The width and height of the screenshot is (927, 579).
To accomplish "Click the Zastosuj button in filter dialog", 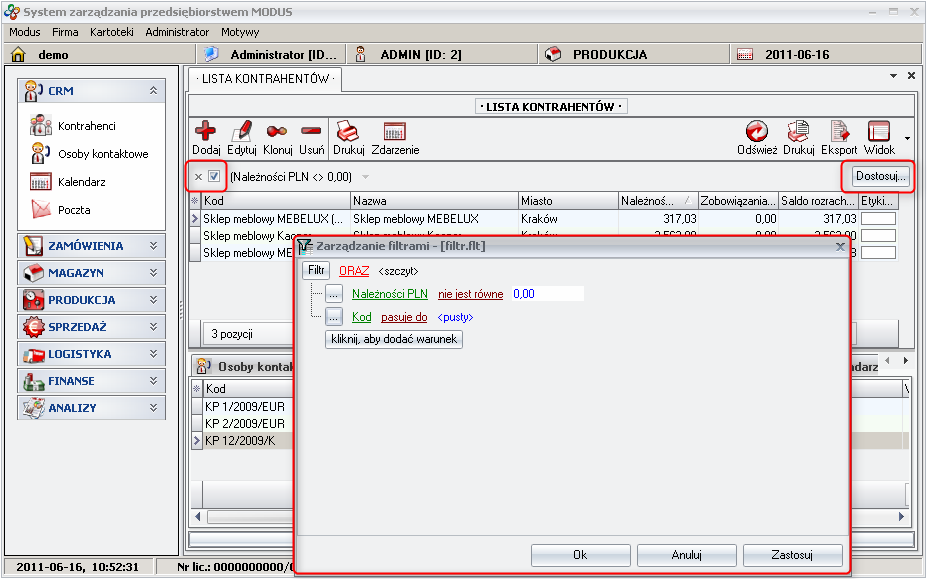I will 792,555.
